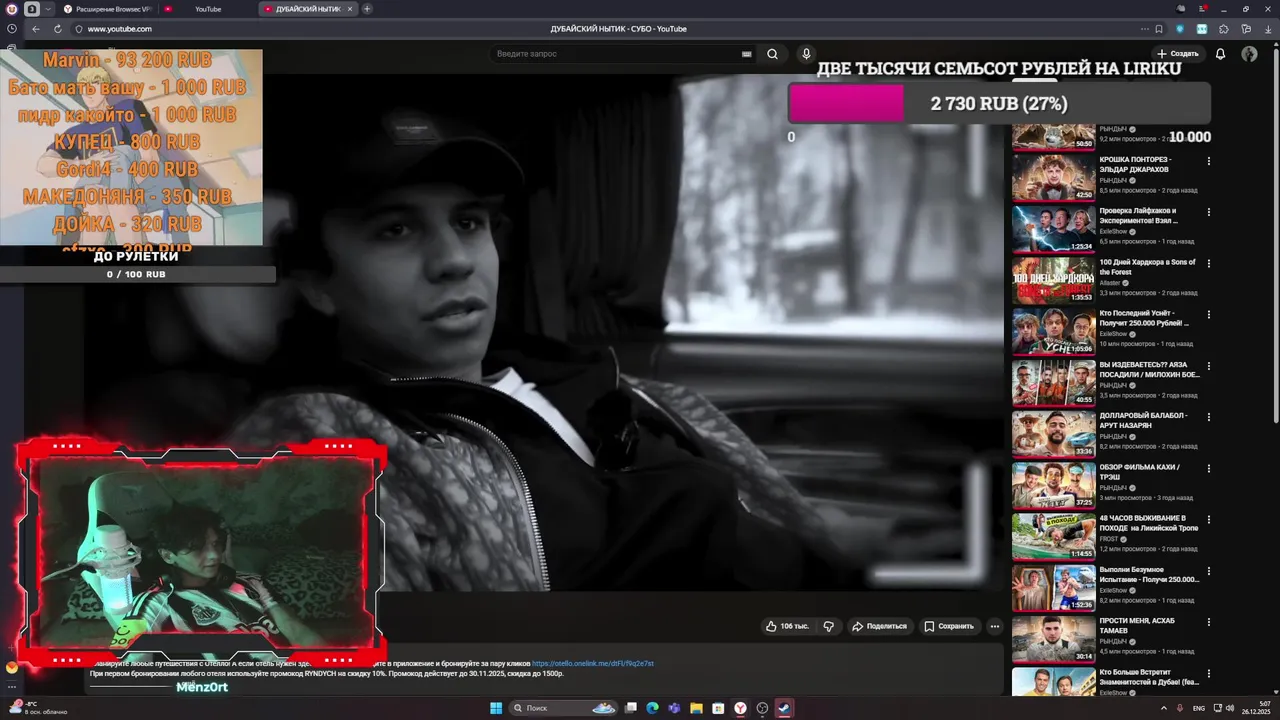The width and height of the screenshot is (1280, 720).
Task: Switch the ENG keyboard language indicator
Action: 1199,708
